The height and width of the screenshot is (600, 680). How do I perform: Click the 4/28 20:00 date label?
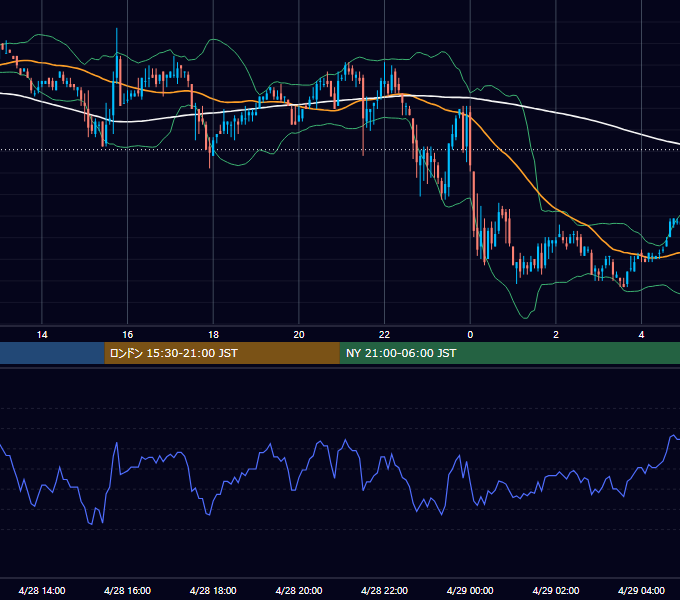299,590
